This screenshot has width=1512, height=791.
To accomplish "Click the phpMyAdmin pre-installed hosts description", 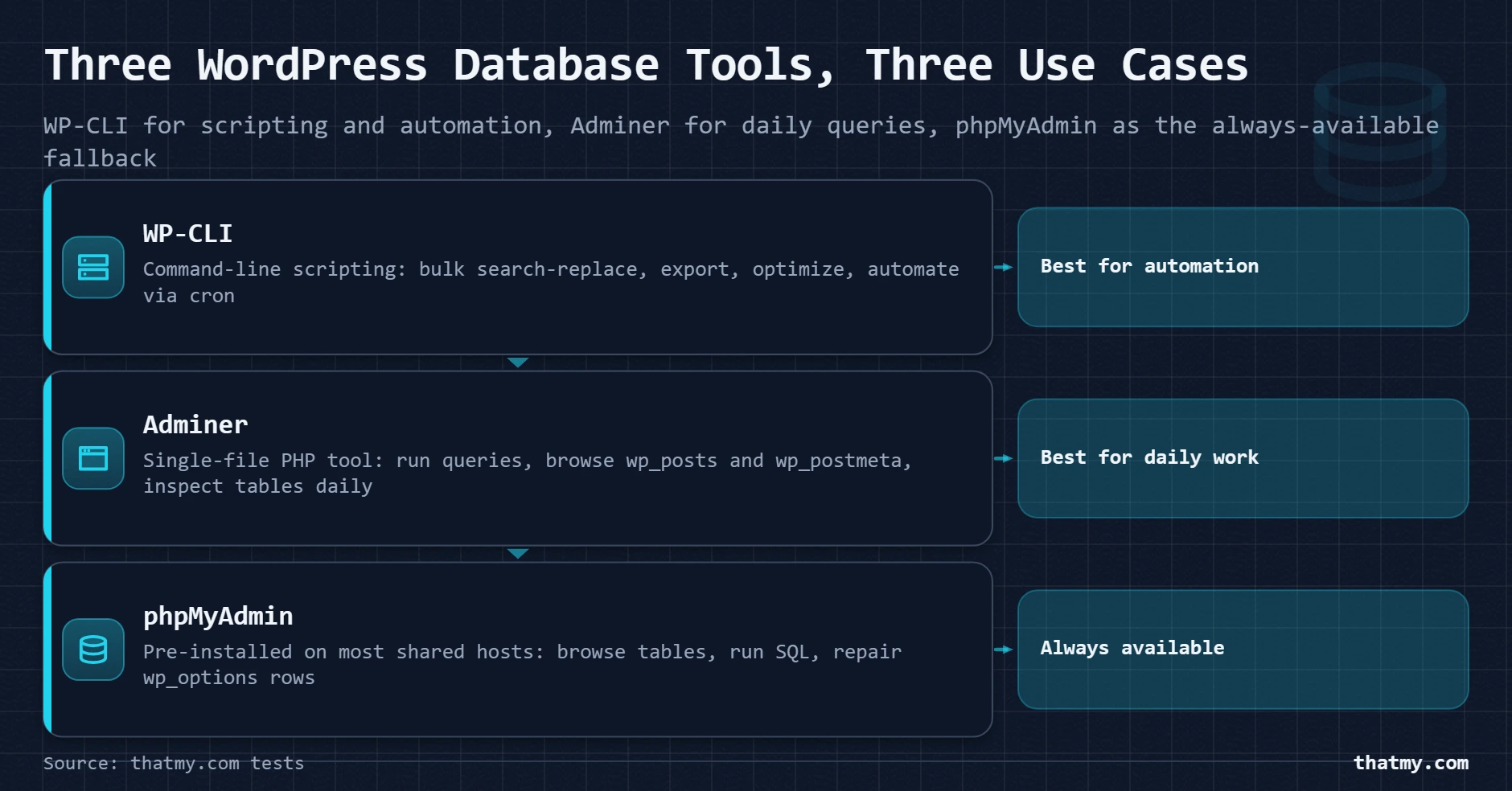I will 522,665.
